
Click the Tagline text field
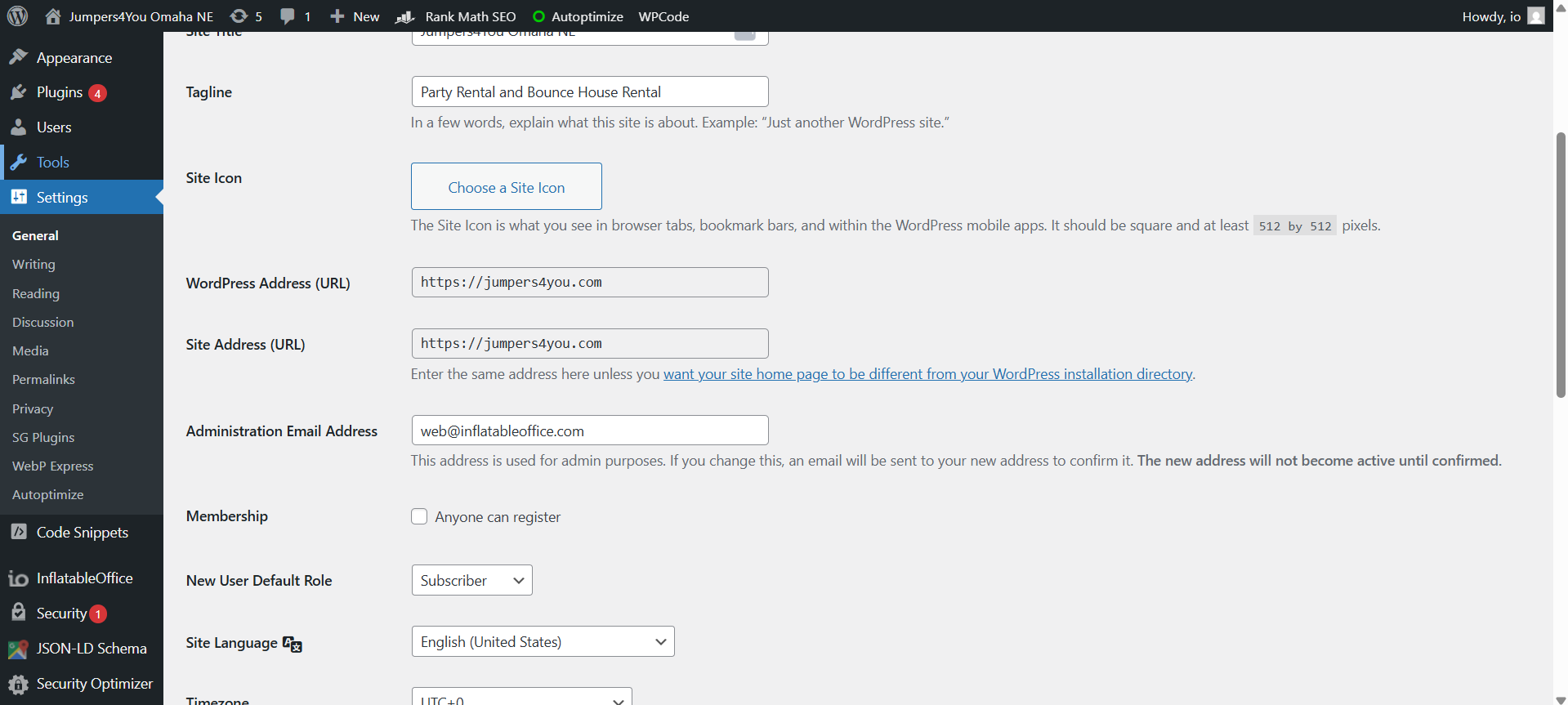[x=589, y=91]
